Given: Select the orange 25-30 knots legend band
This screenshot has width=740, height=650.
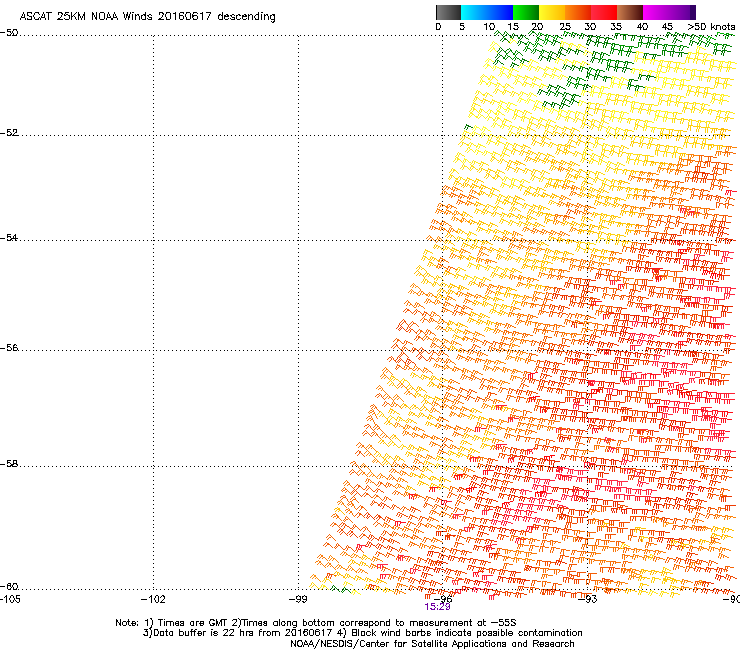Looking at the screenshot, I should pyautogui.click(x=578, y=12).
